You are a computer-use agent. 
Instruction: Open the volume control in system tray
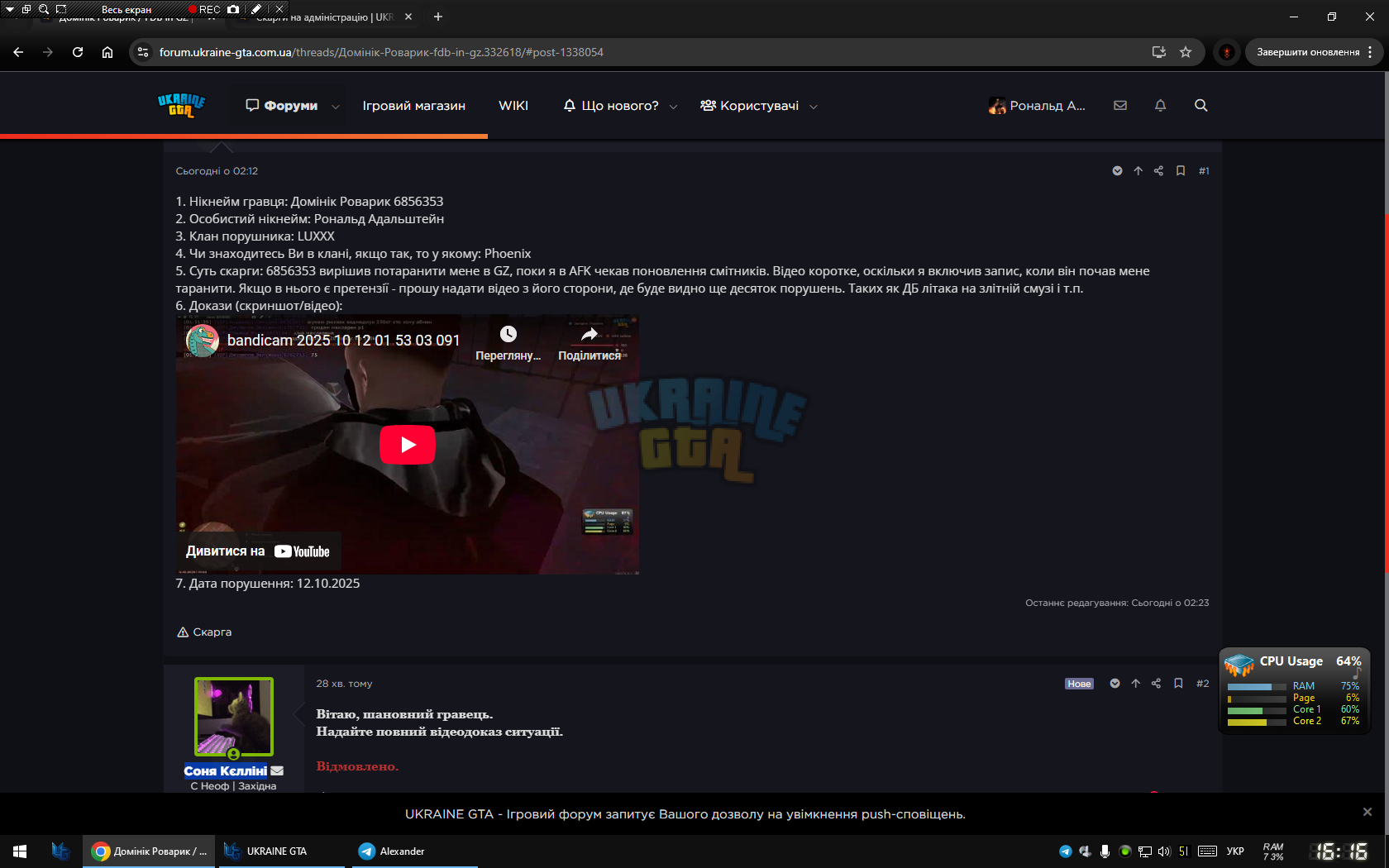(1164, 851)
